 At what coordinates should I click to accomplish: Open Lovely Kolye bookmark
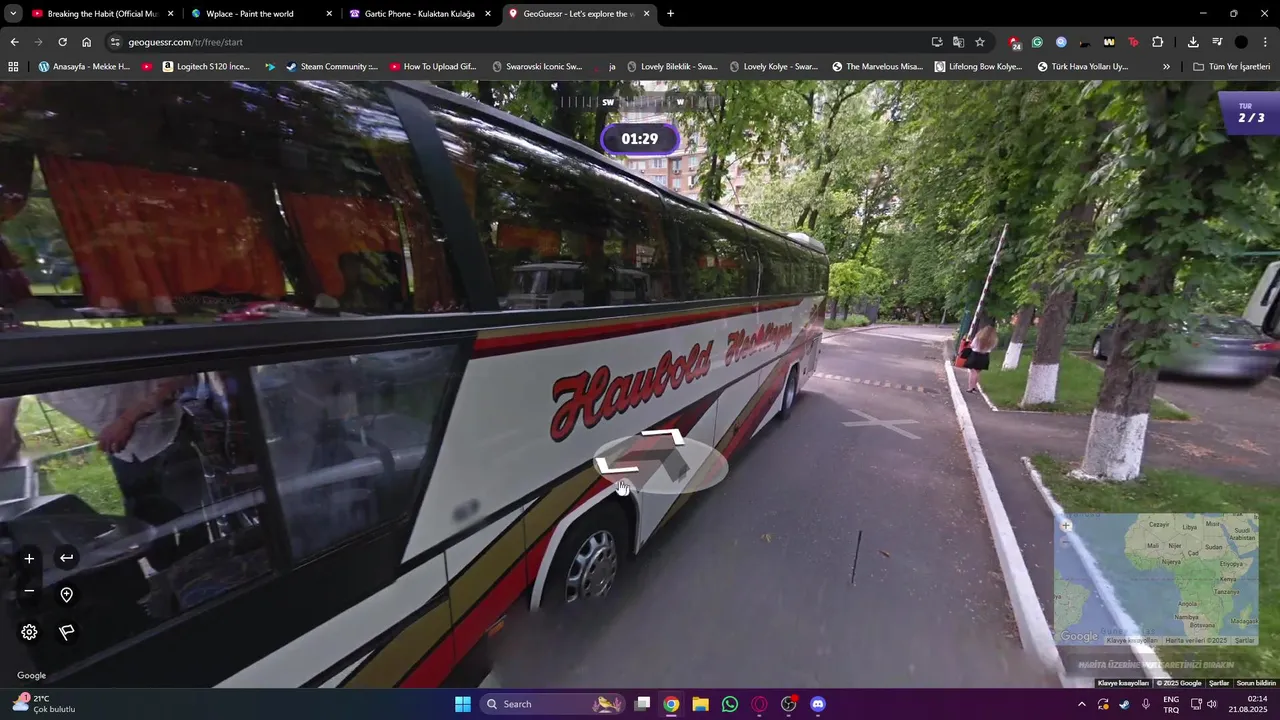(x=774, y=67)
